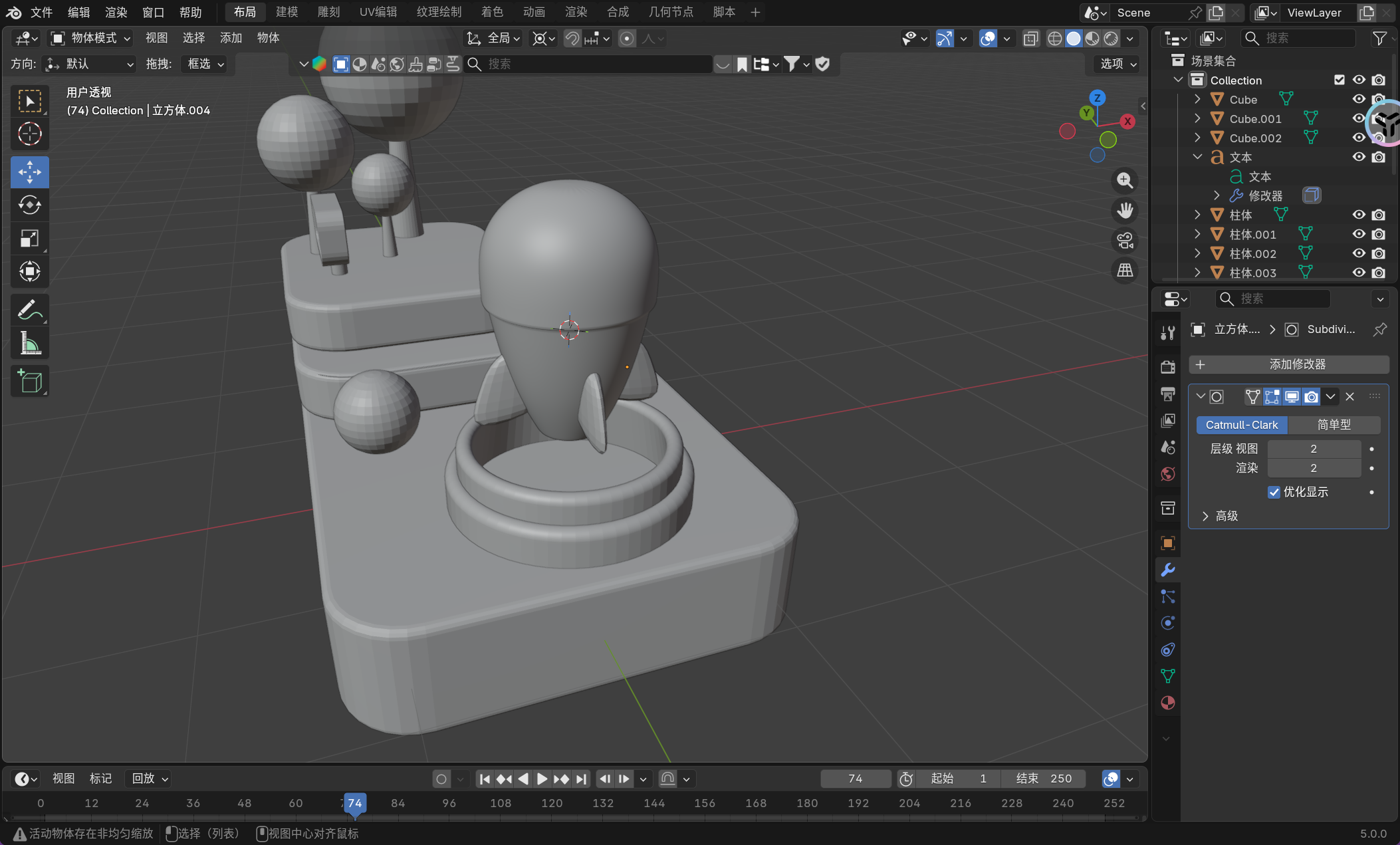The image size is (1400, 845).
Task: Toggle camera view in viewport
Action: tap(1125, 241)
